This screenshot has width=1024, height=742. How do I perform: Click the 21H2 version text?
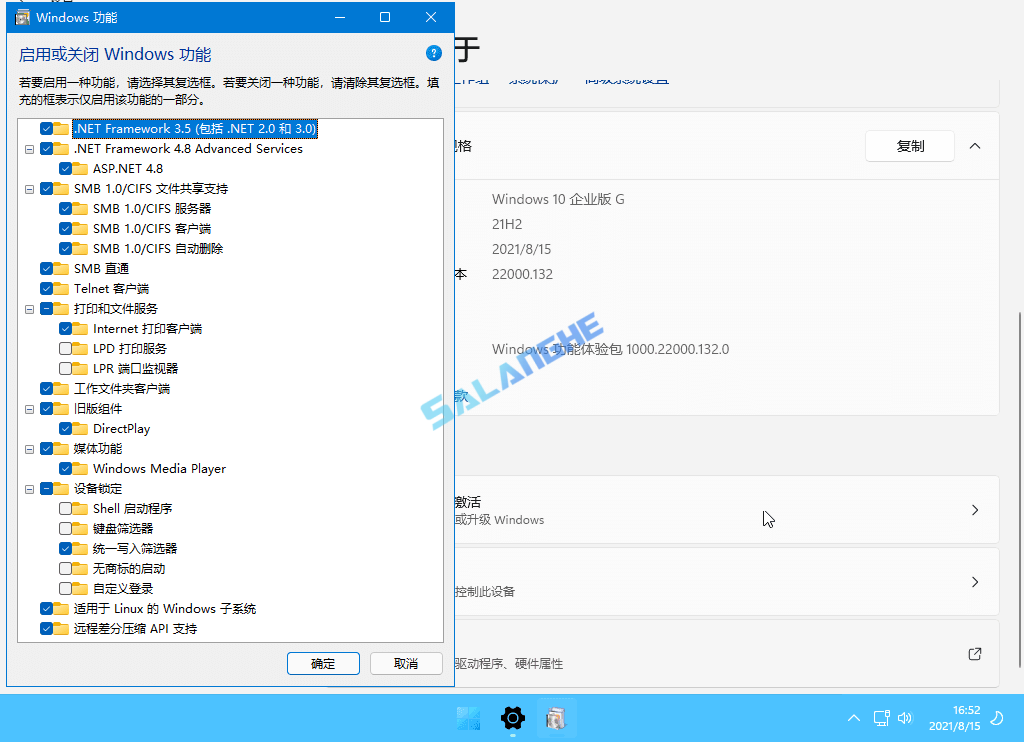(507, 224)
